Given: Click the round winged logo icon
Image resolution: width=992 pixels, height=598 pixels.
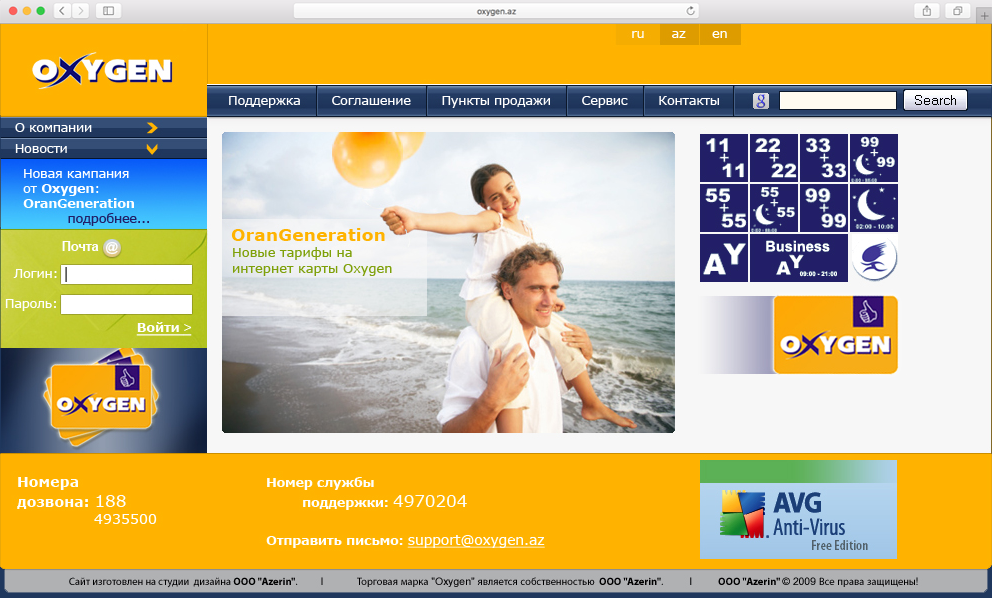Looking at the screenshot, I should pyautogui.click(x=874, y=258).
